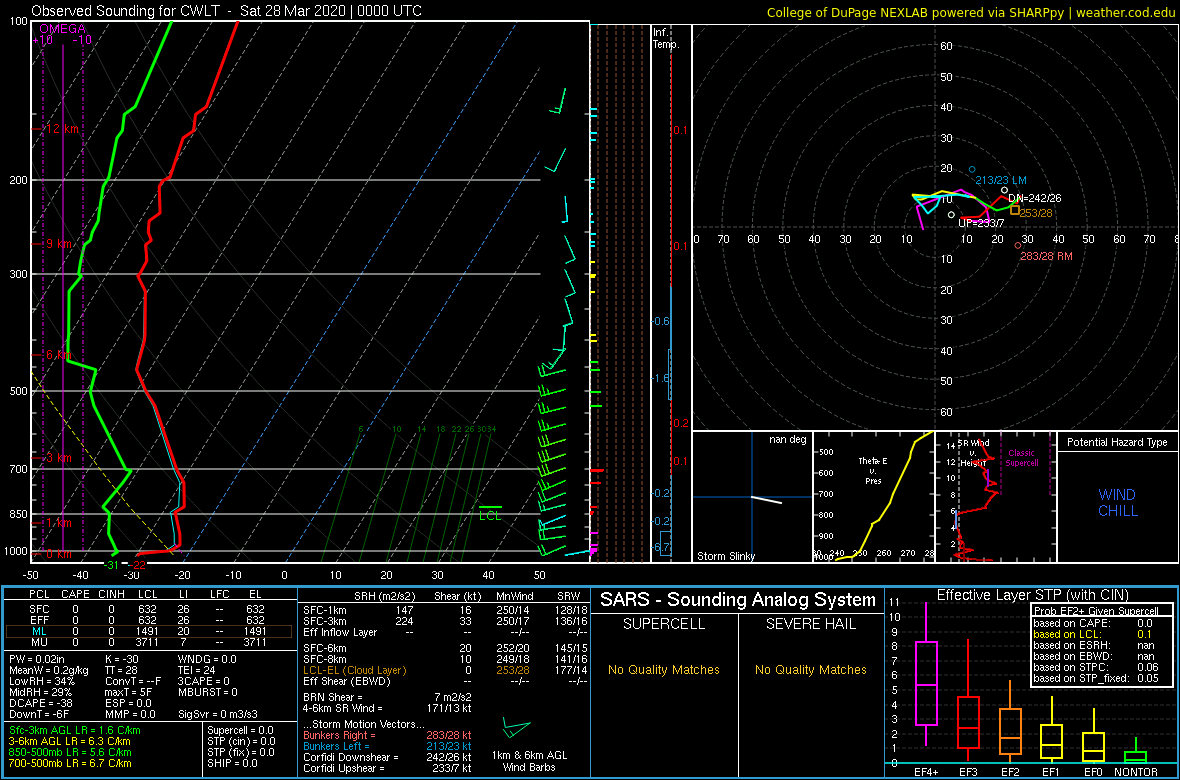Click the '12 km' height label
The height and width of the screenshot is (780, 1180).
62,129
